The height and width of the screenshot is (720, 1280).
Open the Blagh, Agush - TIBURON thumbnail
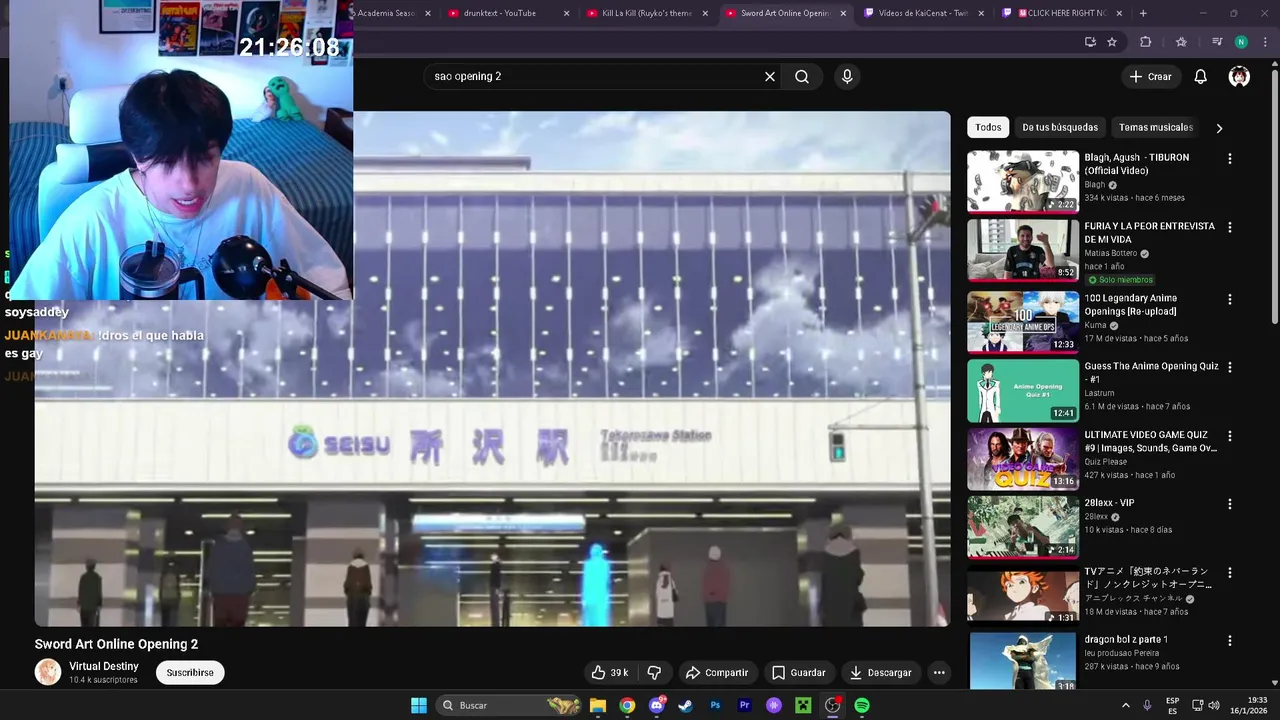pyautogui.click(x=1023, y=182)
